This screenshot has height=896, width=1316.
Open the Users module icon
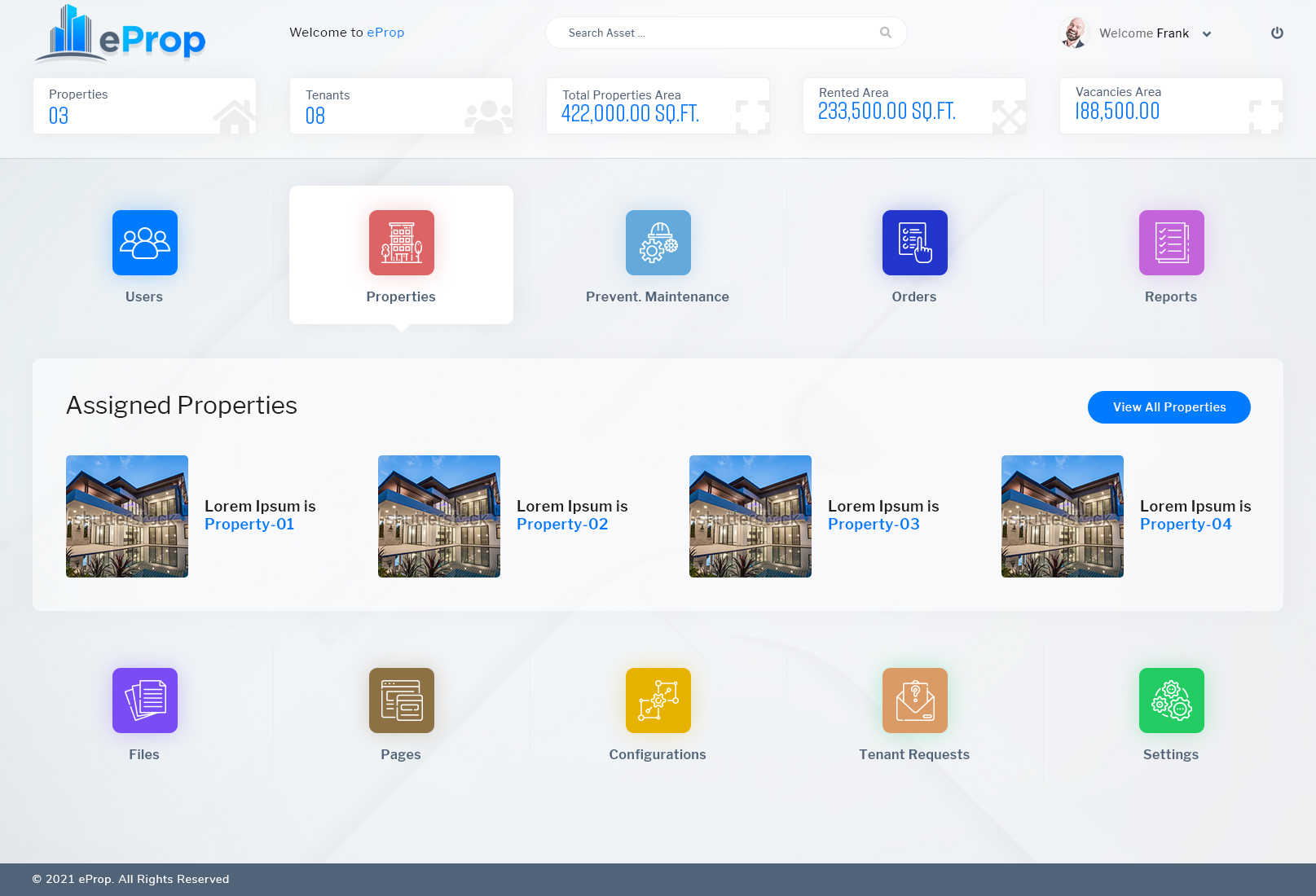144,242
